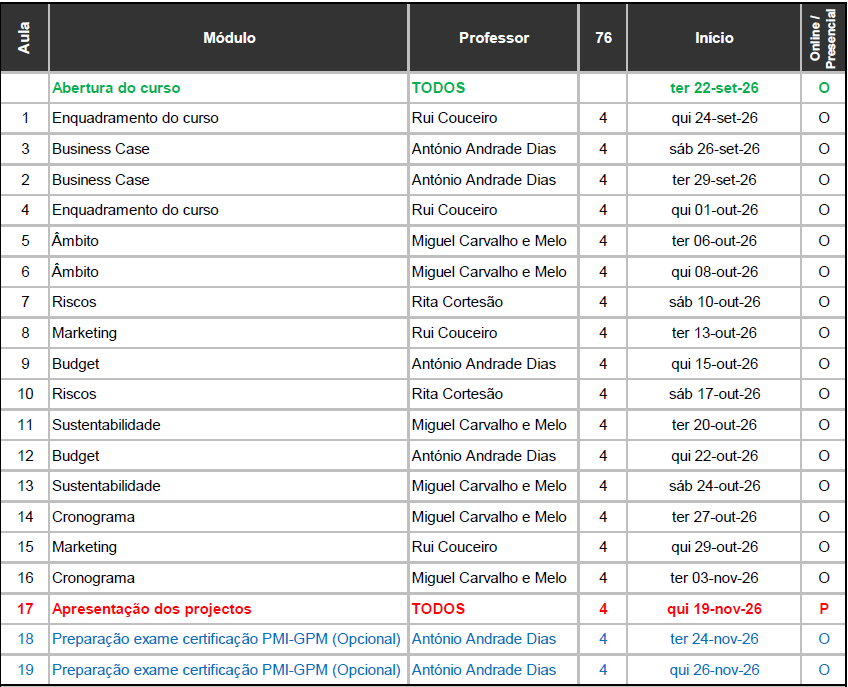Select the red P presencial cell
This screenshot has width=848, height=687.
point(823,609)
